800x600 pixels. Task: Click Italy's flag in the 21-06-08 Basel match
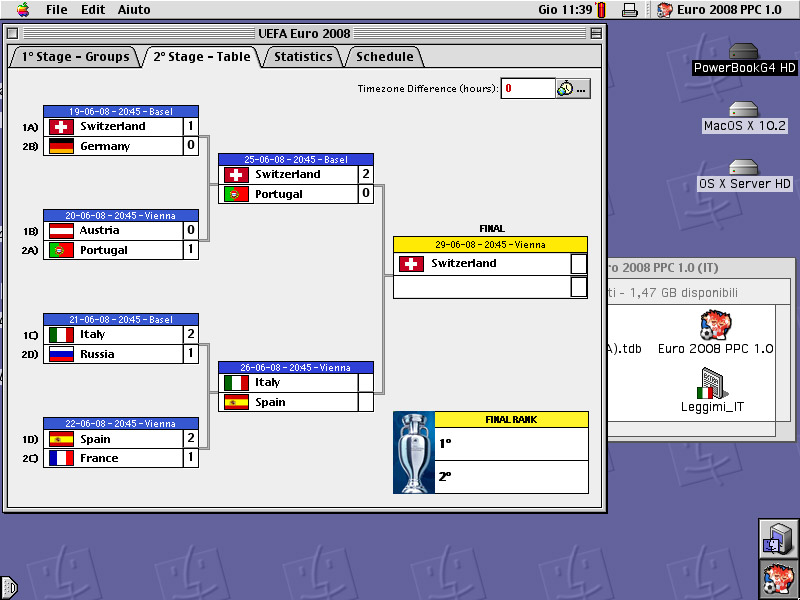[61, 335]
